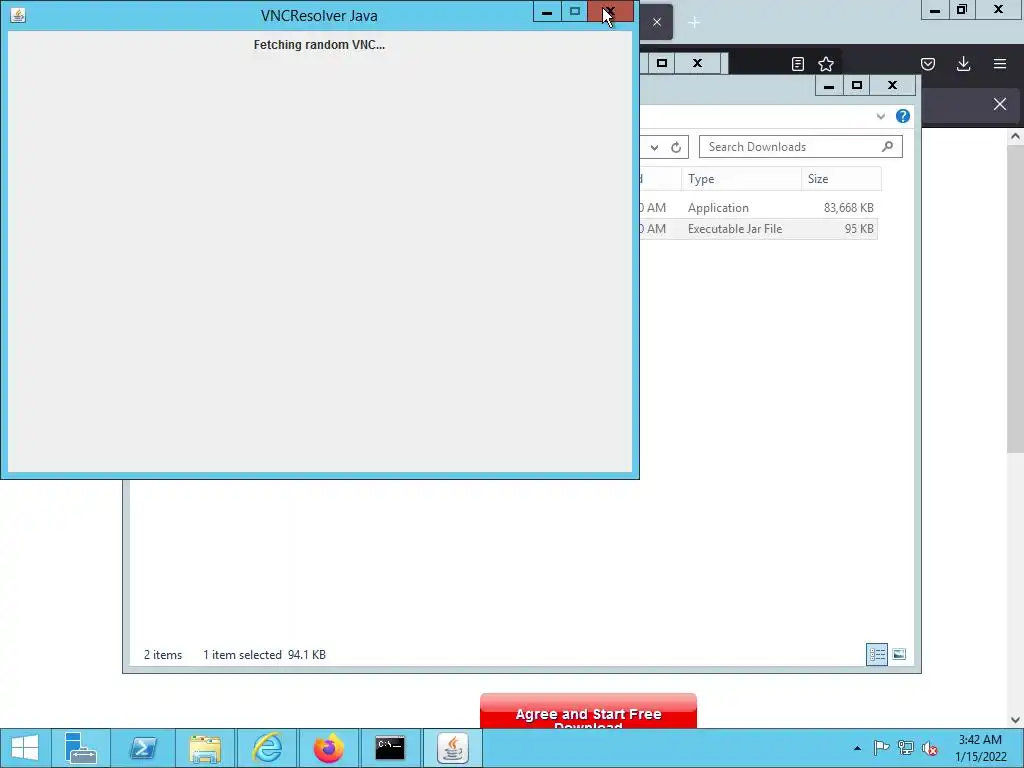Open the Explorer help icon

pos(903,116)
